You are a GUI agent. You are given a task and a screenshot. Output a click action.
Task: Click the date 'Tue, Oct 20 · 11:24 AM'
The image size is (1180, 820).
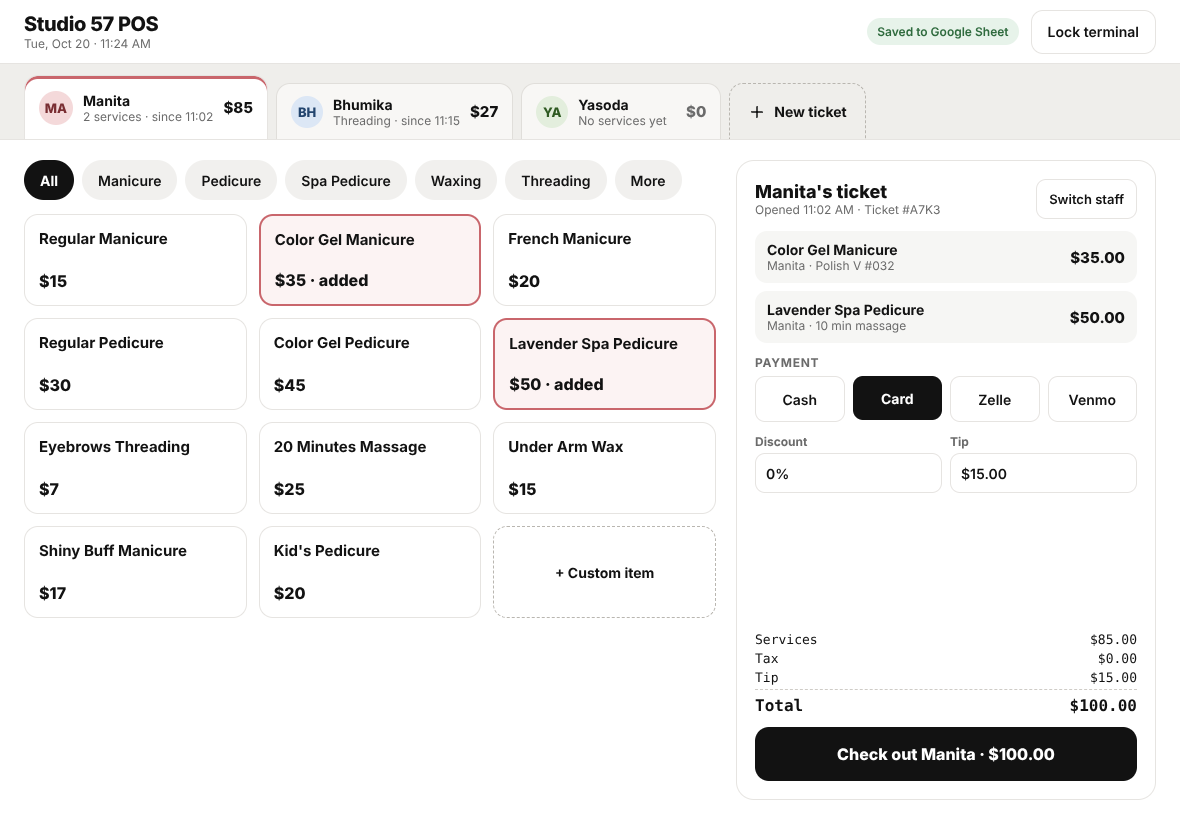tap(87, 44)
